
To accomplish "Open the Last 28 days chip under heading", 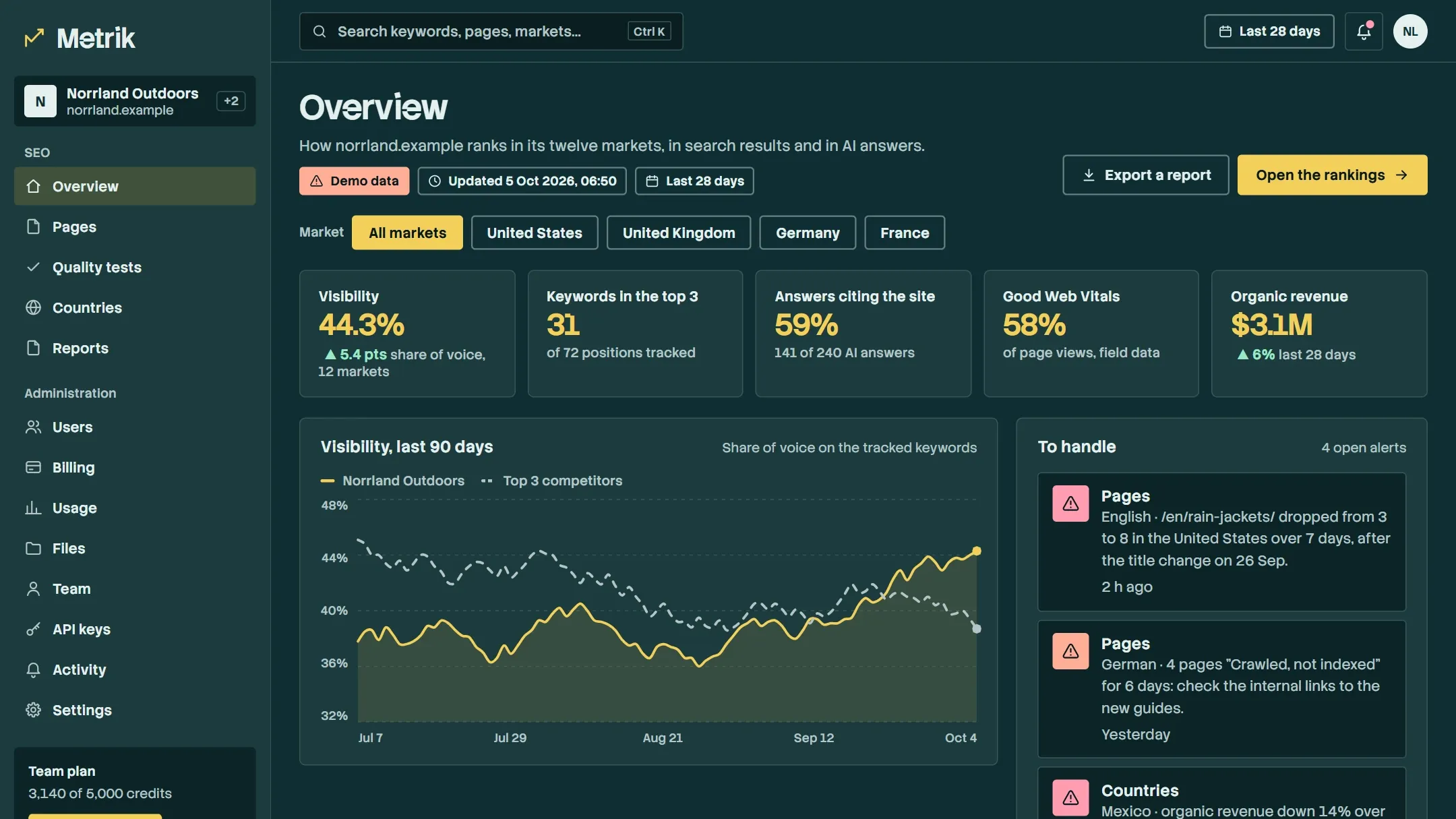I will tap(694, 181).
